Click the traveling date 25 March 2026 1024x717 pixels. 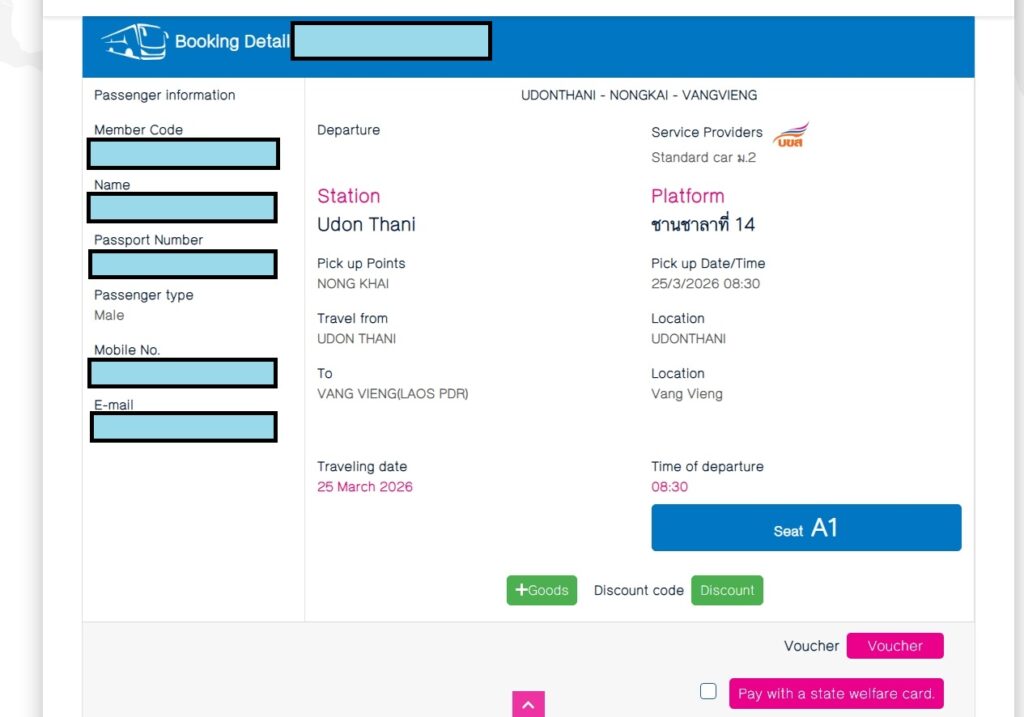[365, 487]
